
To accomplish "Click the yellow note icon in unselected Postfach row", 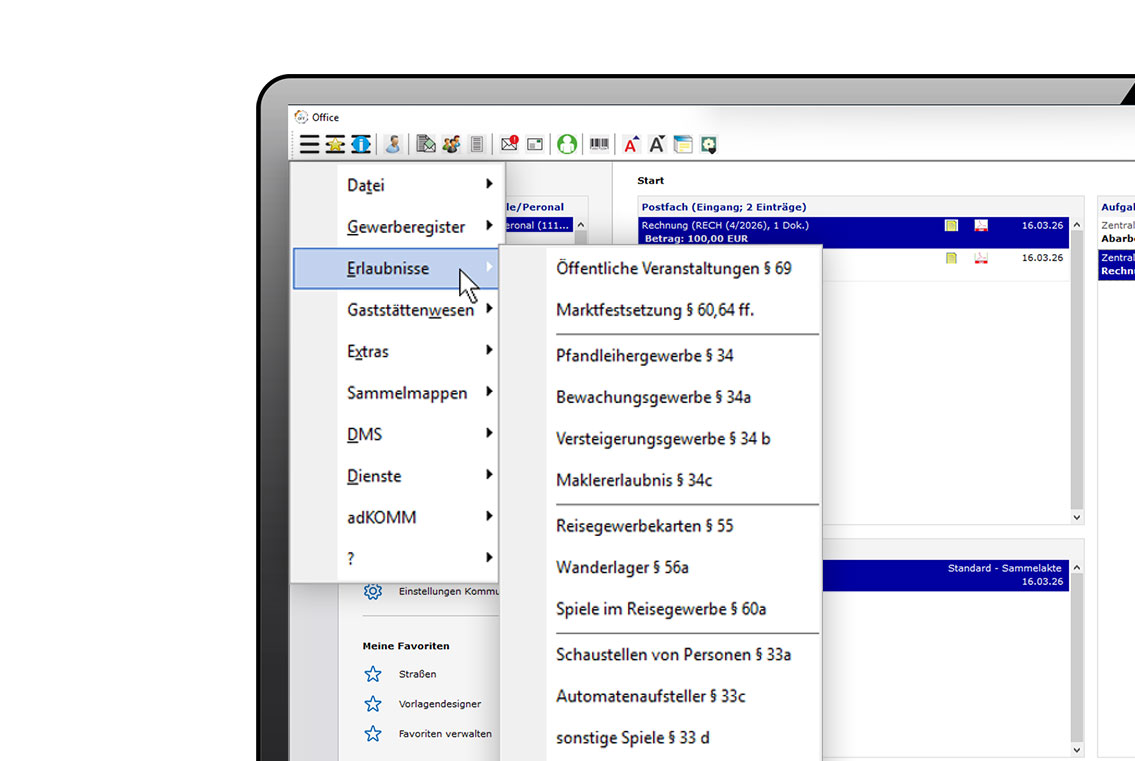I will click(x=951, y=258).
